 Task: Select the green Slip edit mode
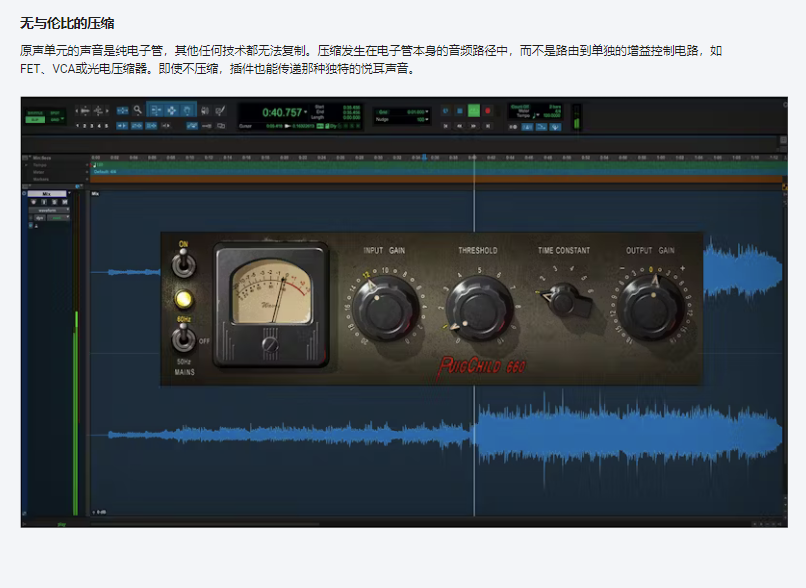(35, 120)
